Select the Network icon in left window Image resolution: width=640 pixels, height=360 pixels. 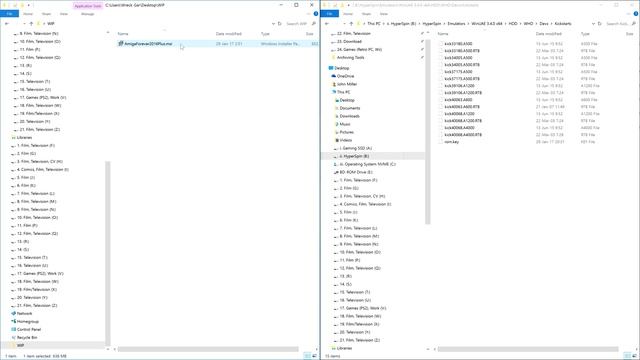13,313
